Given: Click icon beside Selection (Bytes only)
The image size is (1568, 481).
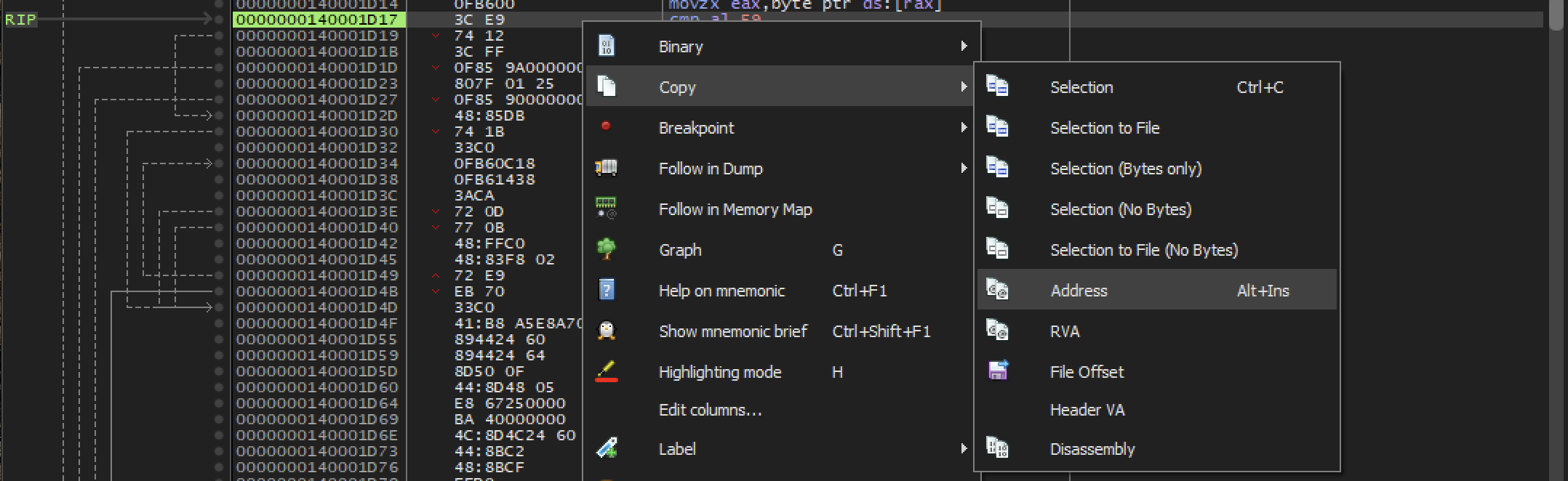Looking at the screenshot, I should (x=997, y=168).
